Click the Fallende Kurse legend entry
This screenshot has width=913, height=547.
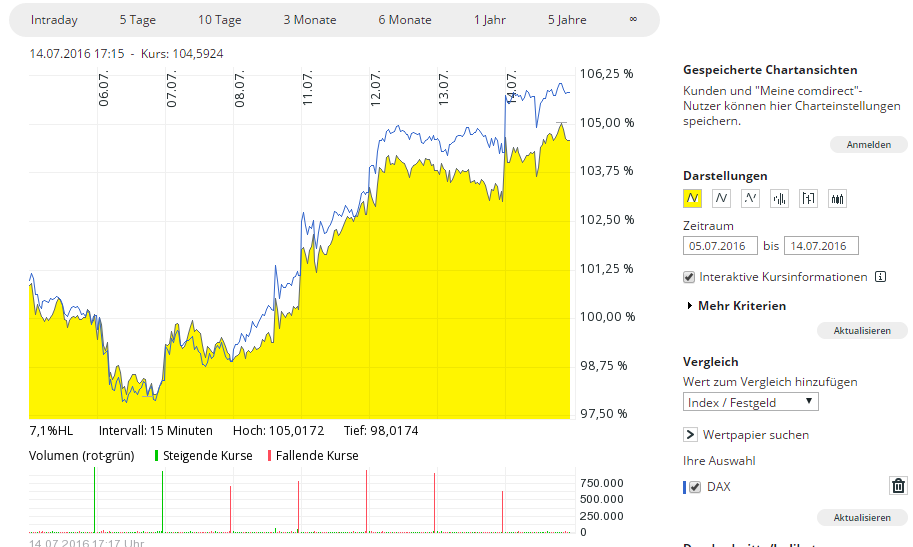(x=313, y=456)
